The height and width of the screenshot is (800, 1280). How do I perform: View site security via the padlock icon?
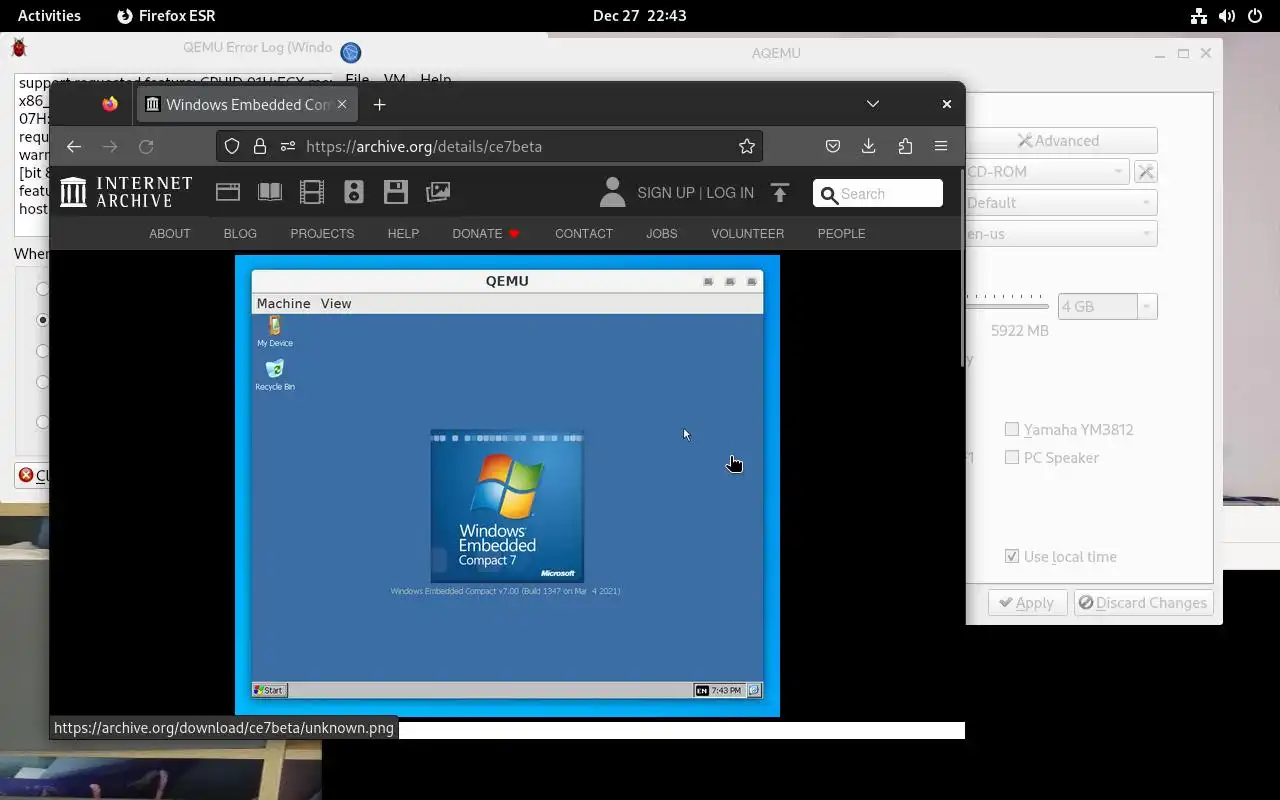click(260, 146)
